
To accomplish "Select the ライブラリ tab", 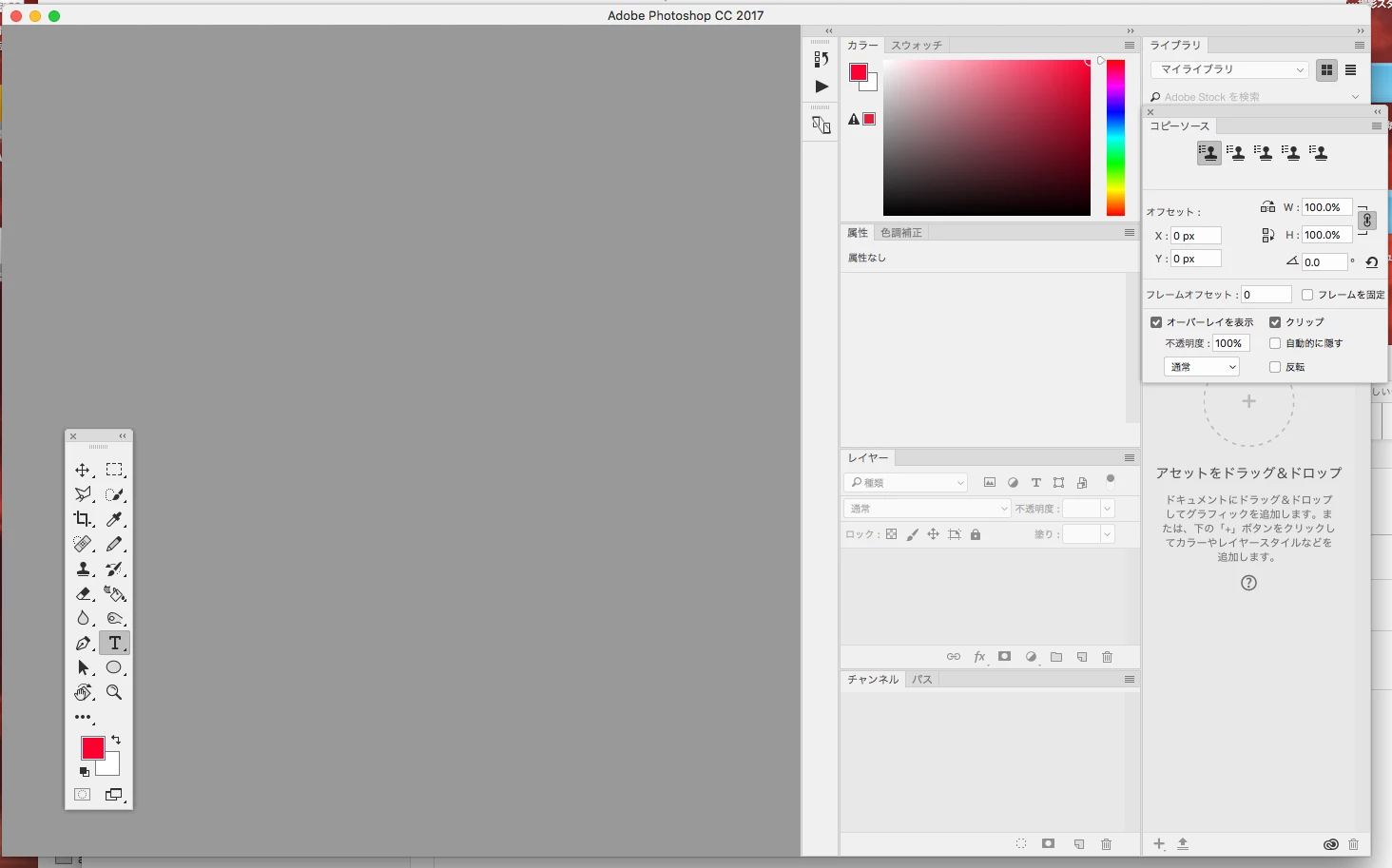I will 1175,46.
